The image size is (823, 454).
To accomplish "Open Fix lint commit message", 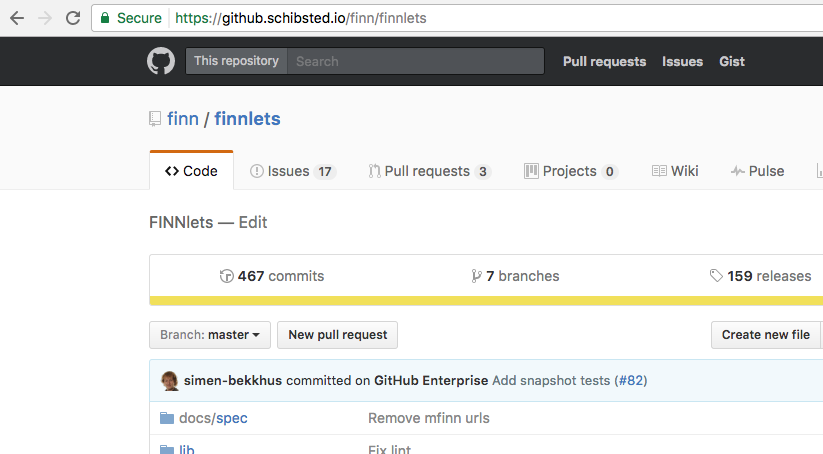I will [389, 449].
